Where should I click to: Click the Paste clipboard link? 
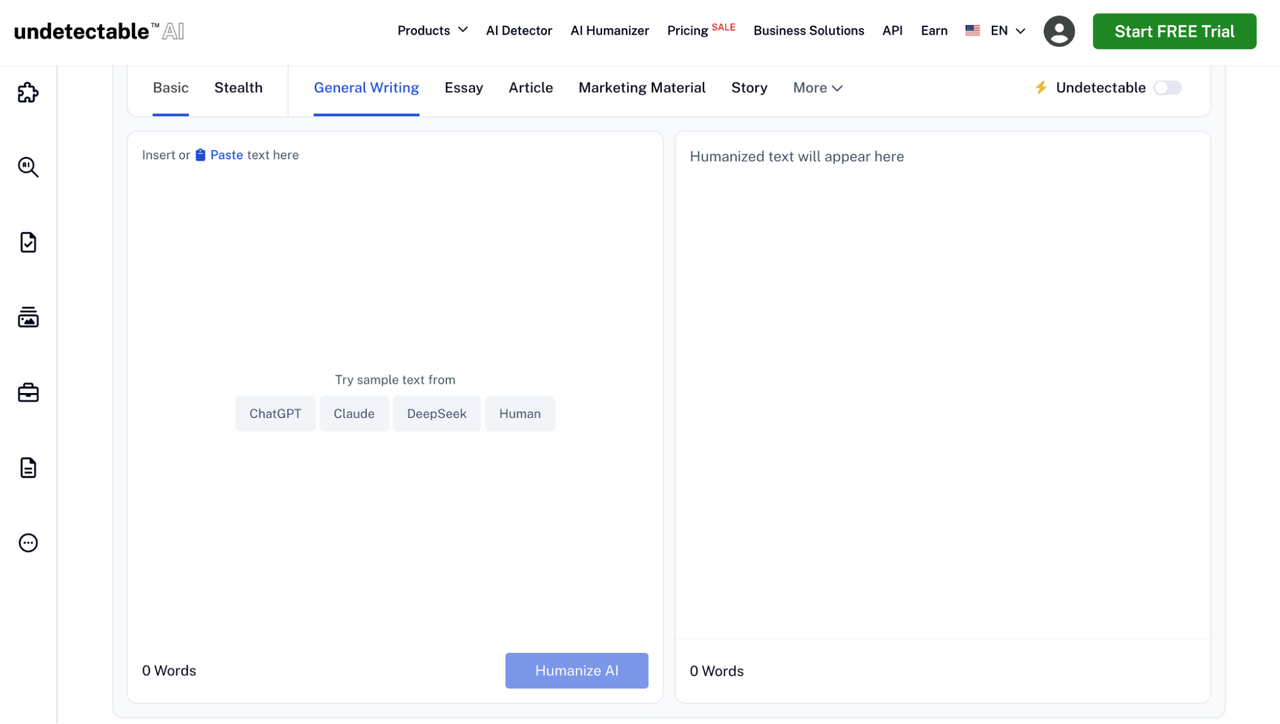pyautogui.click(x=219, y=155)
